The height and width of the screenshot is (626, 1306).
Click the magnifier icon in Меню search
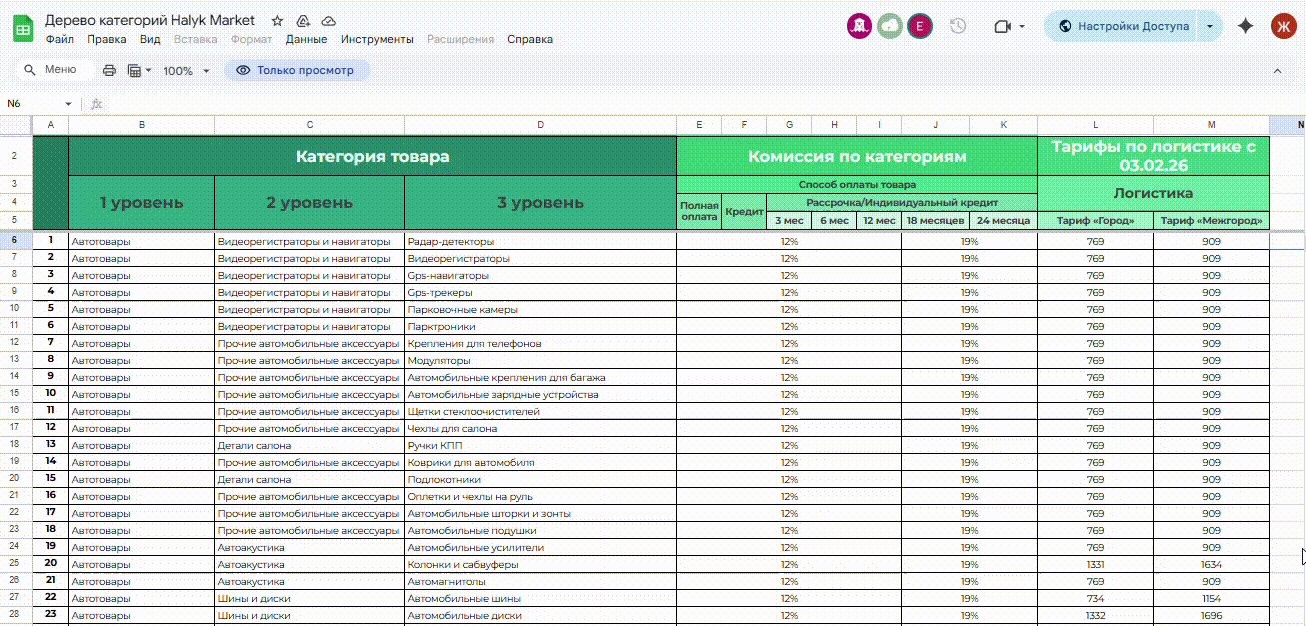tap(29, 70)
